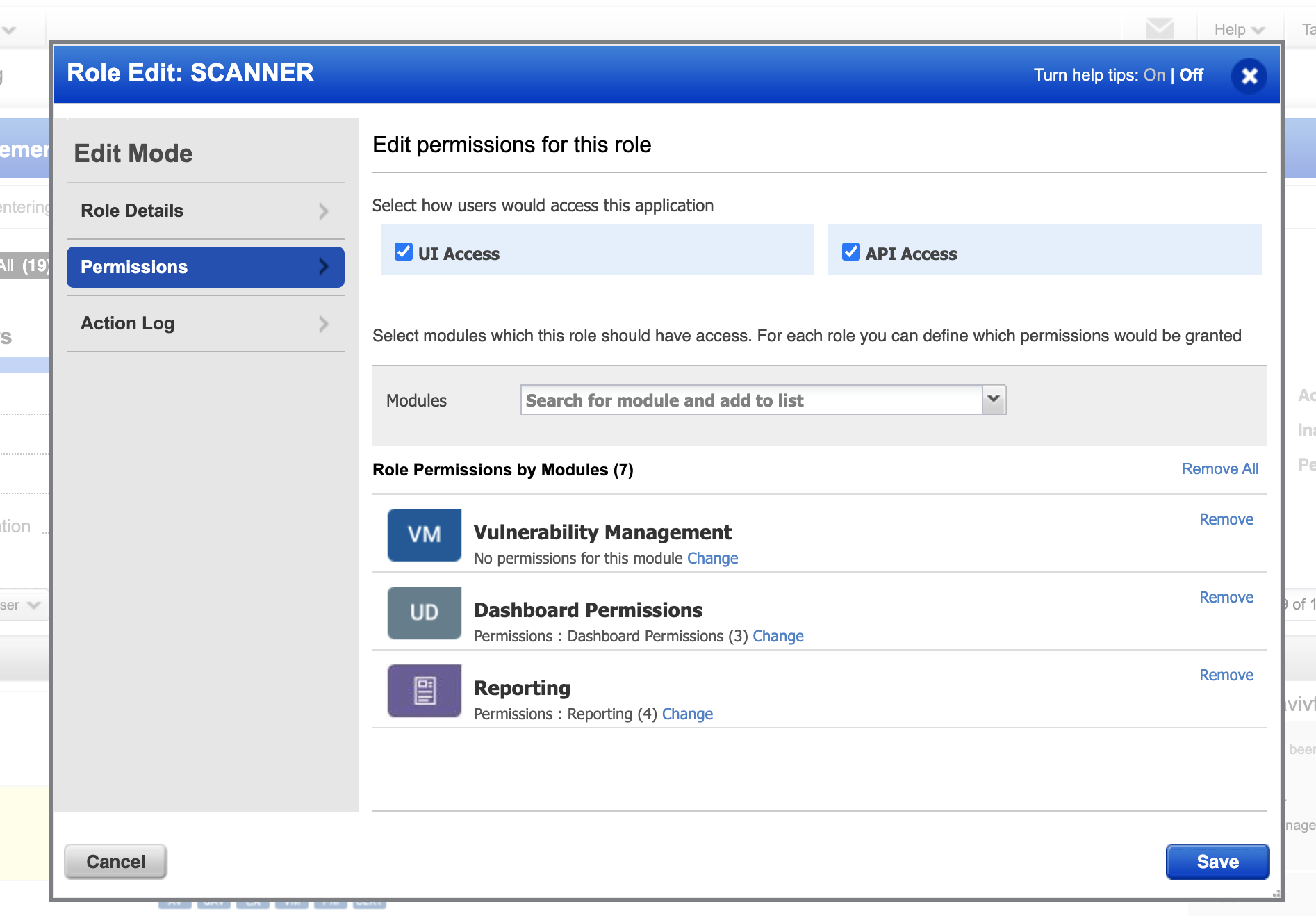Open the Role Details section
1316x916 pixels.
[205, 211]
